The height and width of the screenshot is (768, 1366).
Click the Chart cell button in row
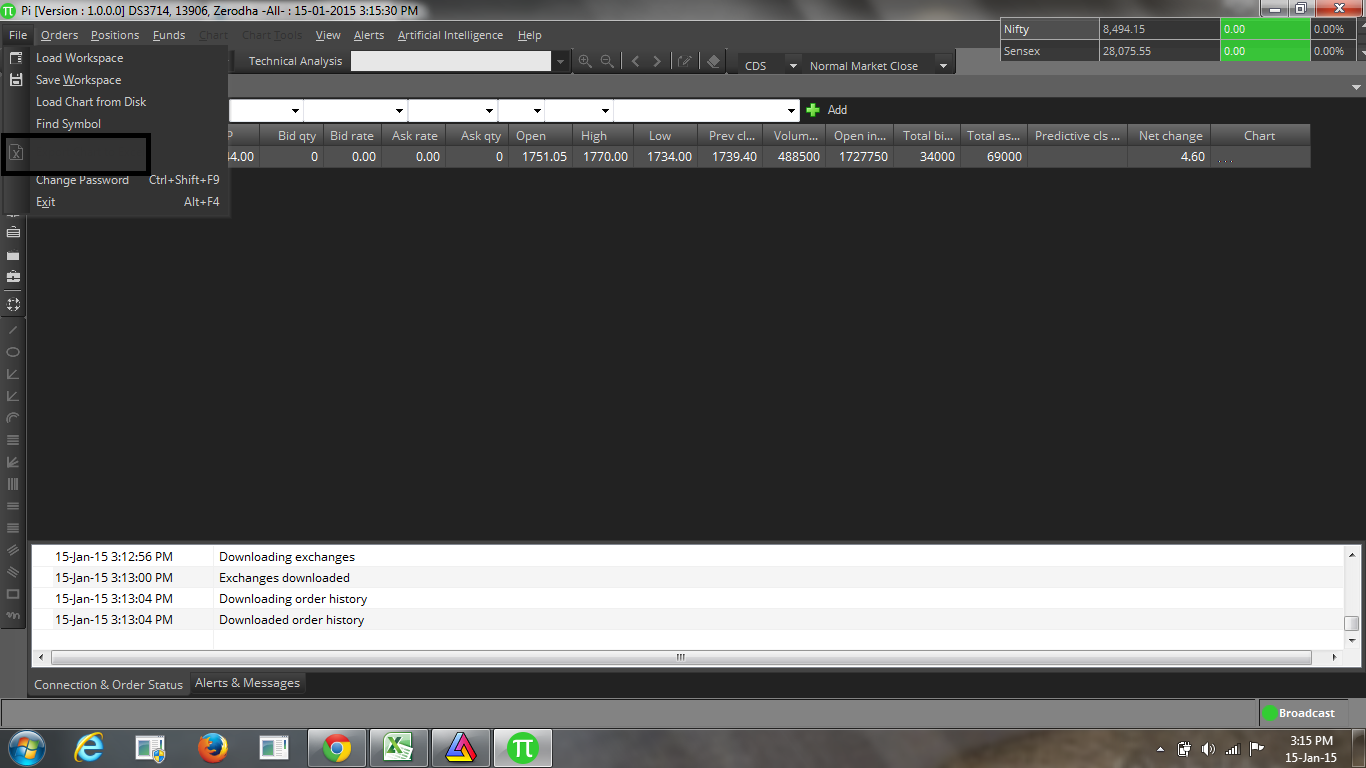(x=1260, y=157)
